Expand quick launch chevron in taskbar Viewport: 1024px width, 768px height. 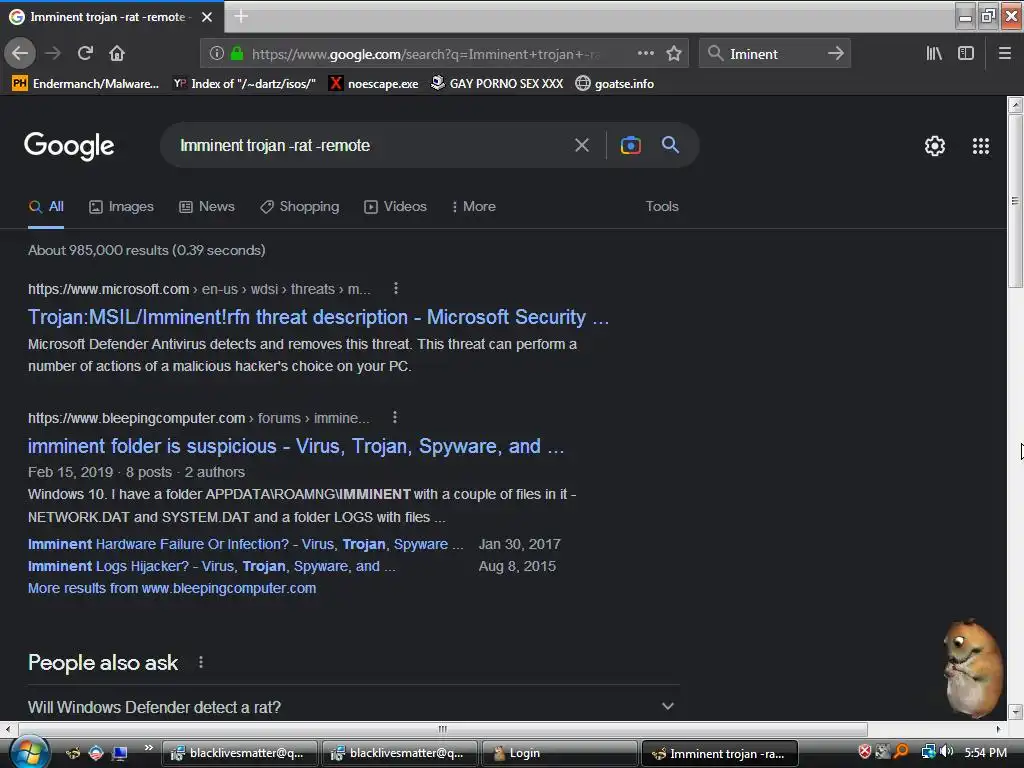[149, 748]
